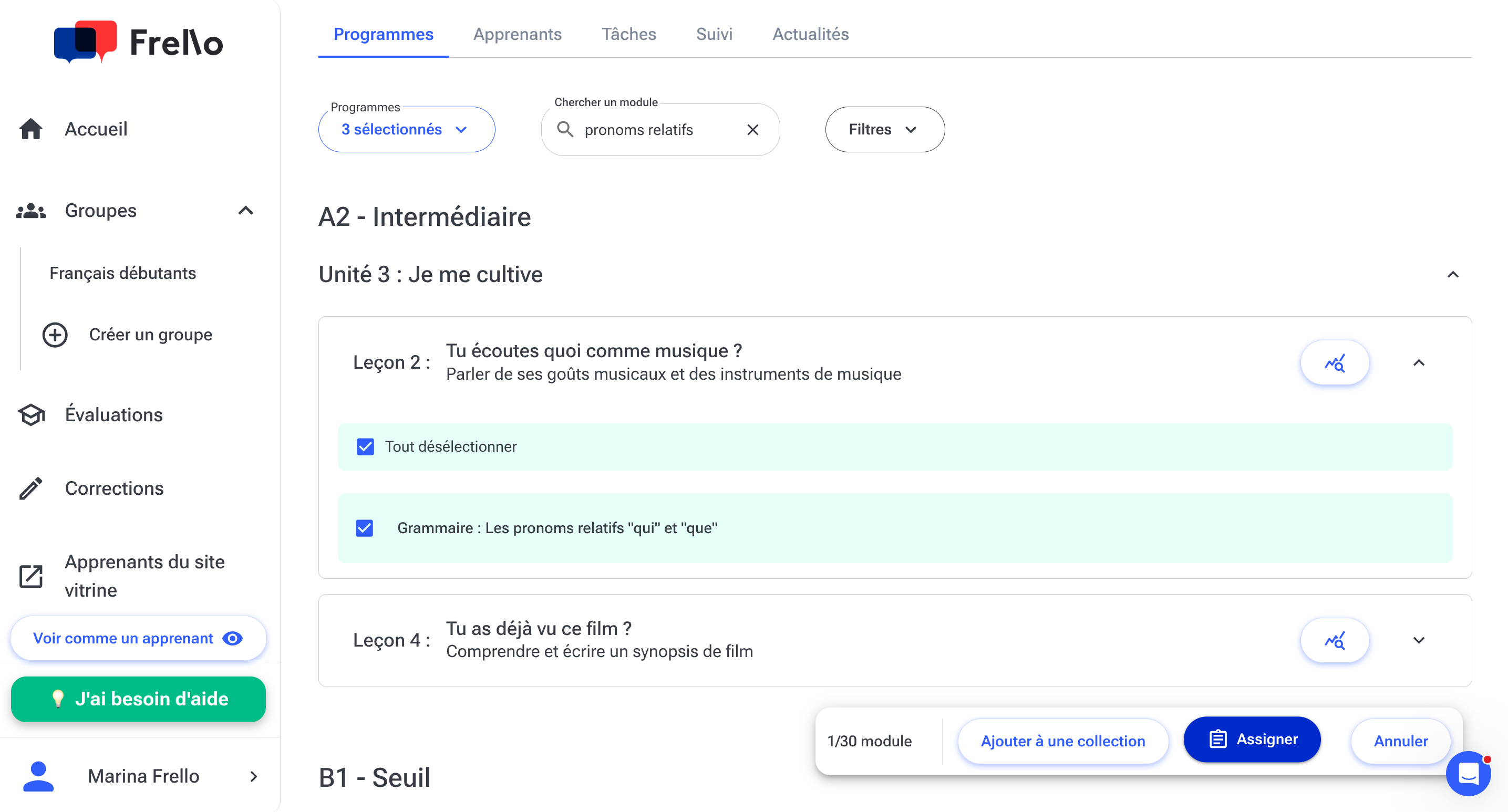Clear the module search field

753,130
